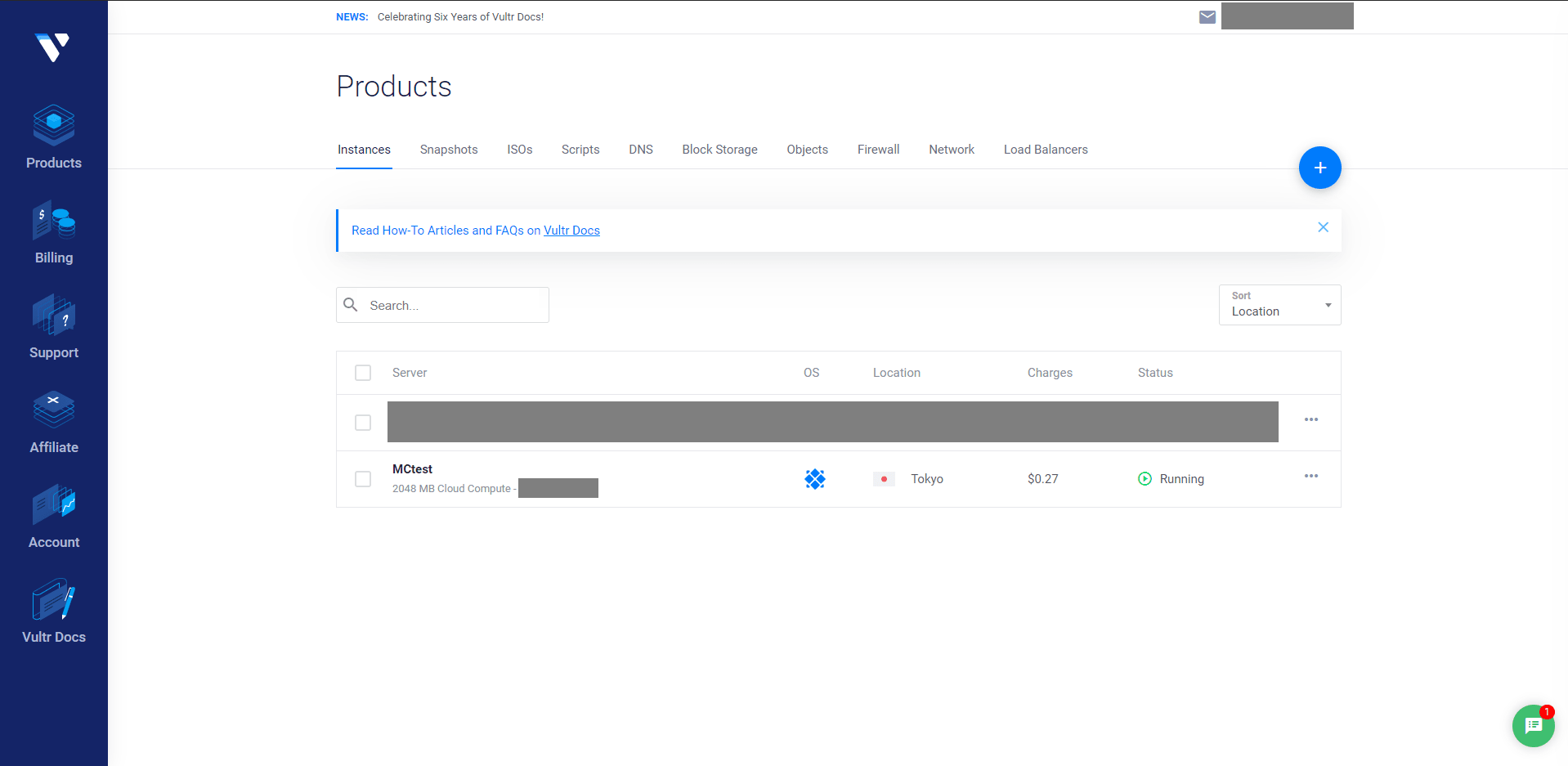Open the MCtest row options menu
The height and width of the screenshot is (766, 1568).
pos(1310,476)
